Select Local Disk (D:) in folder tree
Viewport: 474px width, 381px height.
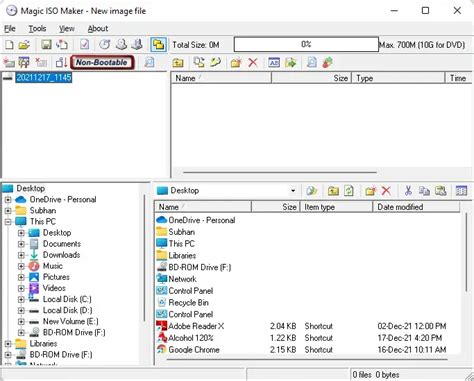(x=67, y=310)
